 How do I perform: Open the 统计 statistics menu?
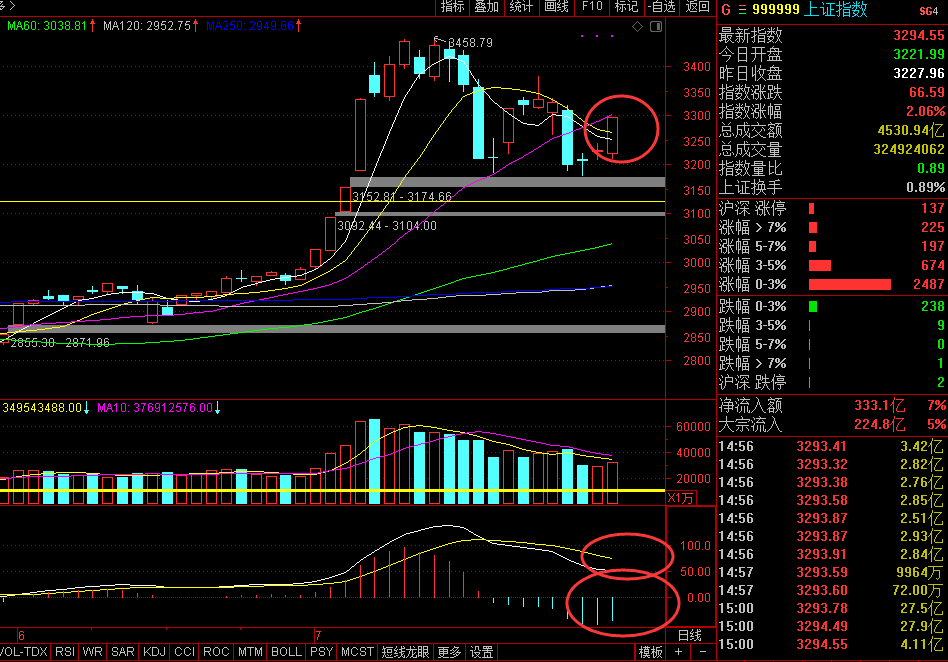(x=521, y=7)
